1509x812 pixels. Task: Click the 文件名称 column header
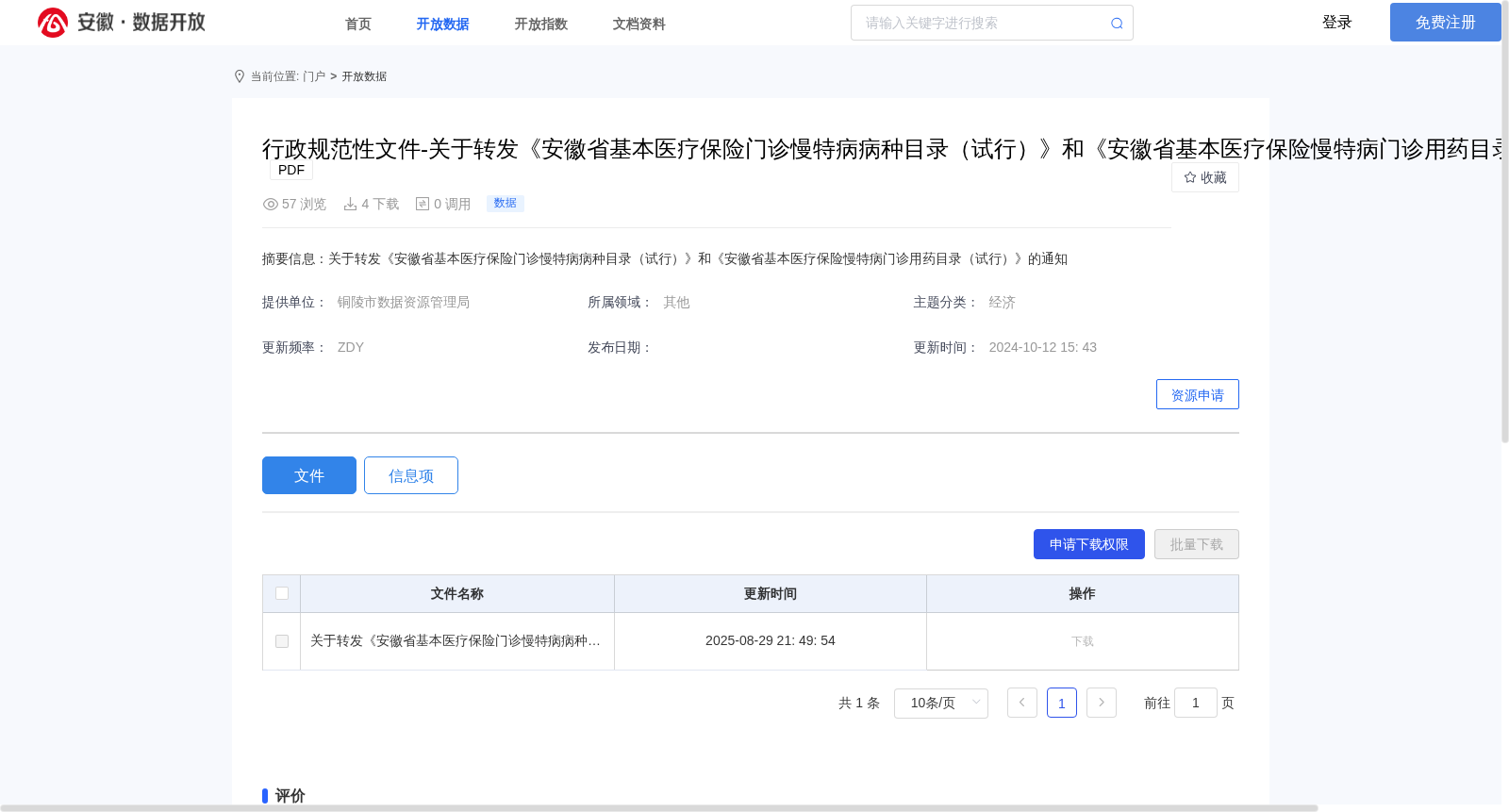coord(456,593)
